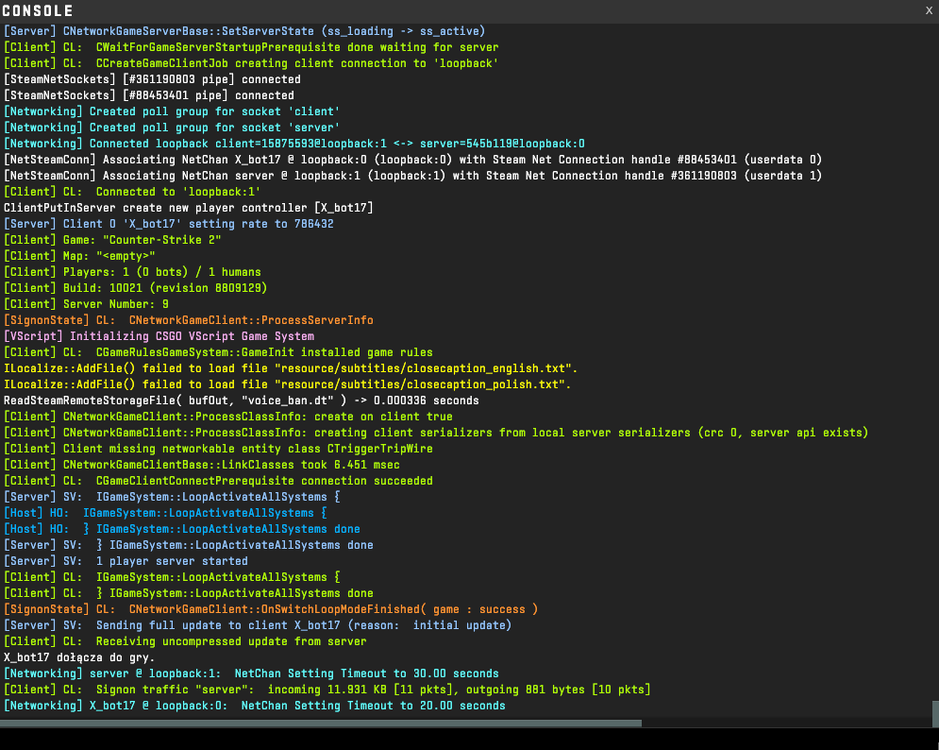Image resolution: width=939 pixels, height=750 pixels.
Task: Select the "X_bot17 dołącza do gry." line
Action: coord(80,658)
